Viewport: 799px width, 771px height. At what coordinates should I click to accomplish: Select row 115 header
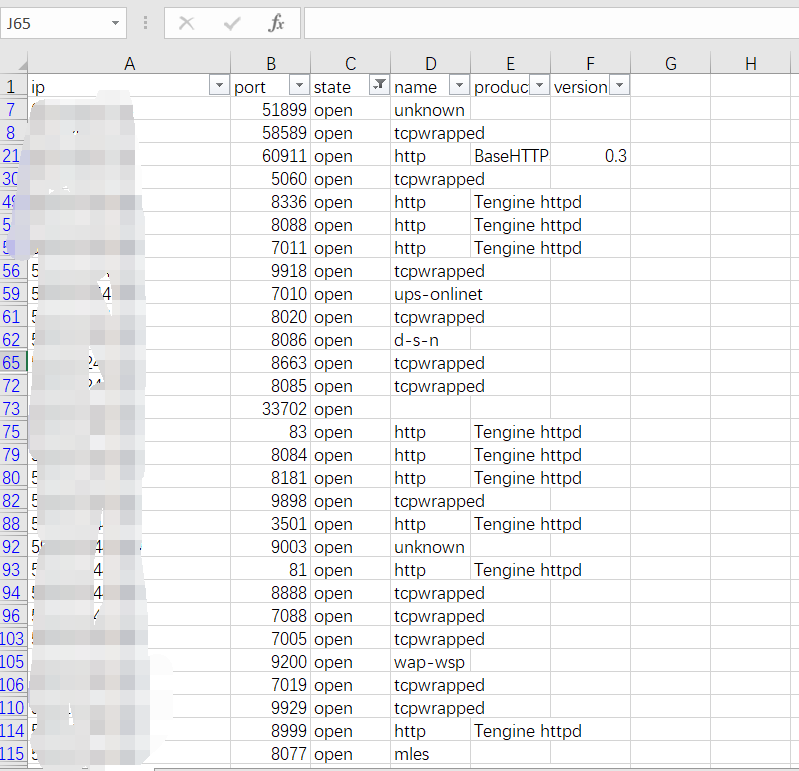coord(13,753)
